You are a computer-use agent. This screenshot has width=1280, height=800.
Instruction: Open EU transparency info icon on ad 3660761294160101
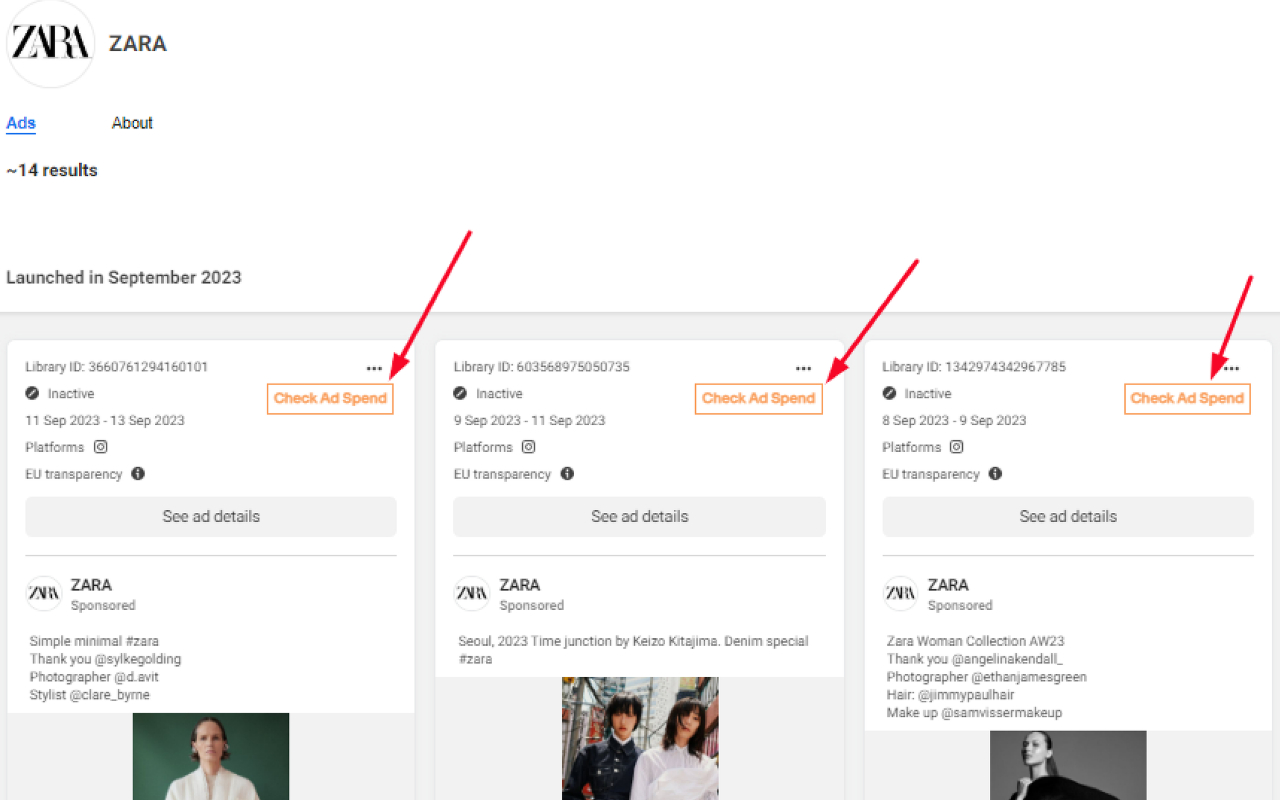[138, 474]
